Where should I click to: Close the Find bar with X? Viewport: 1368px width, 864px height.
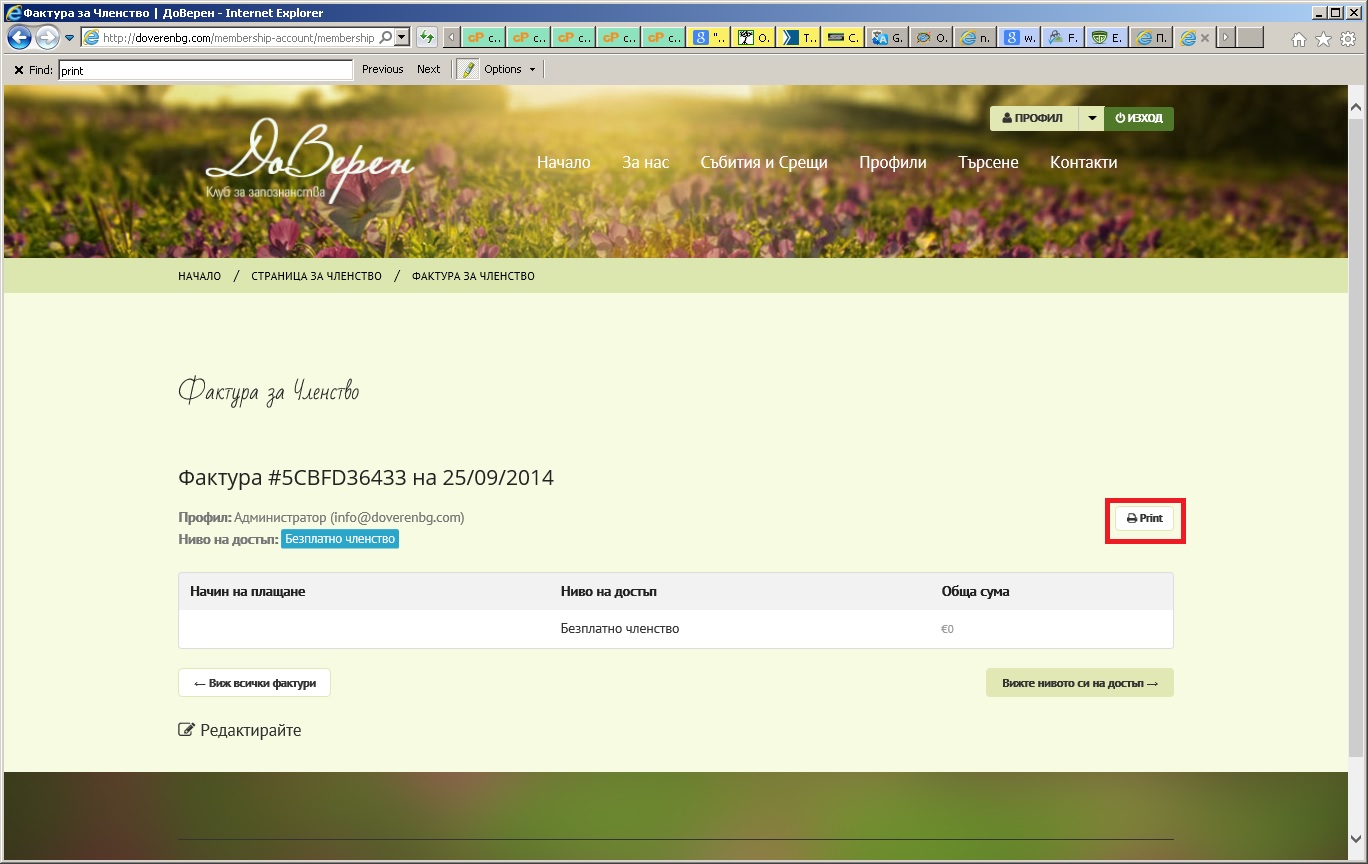pos(19,70)
